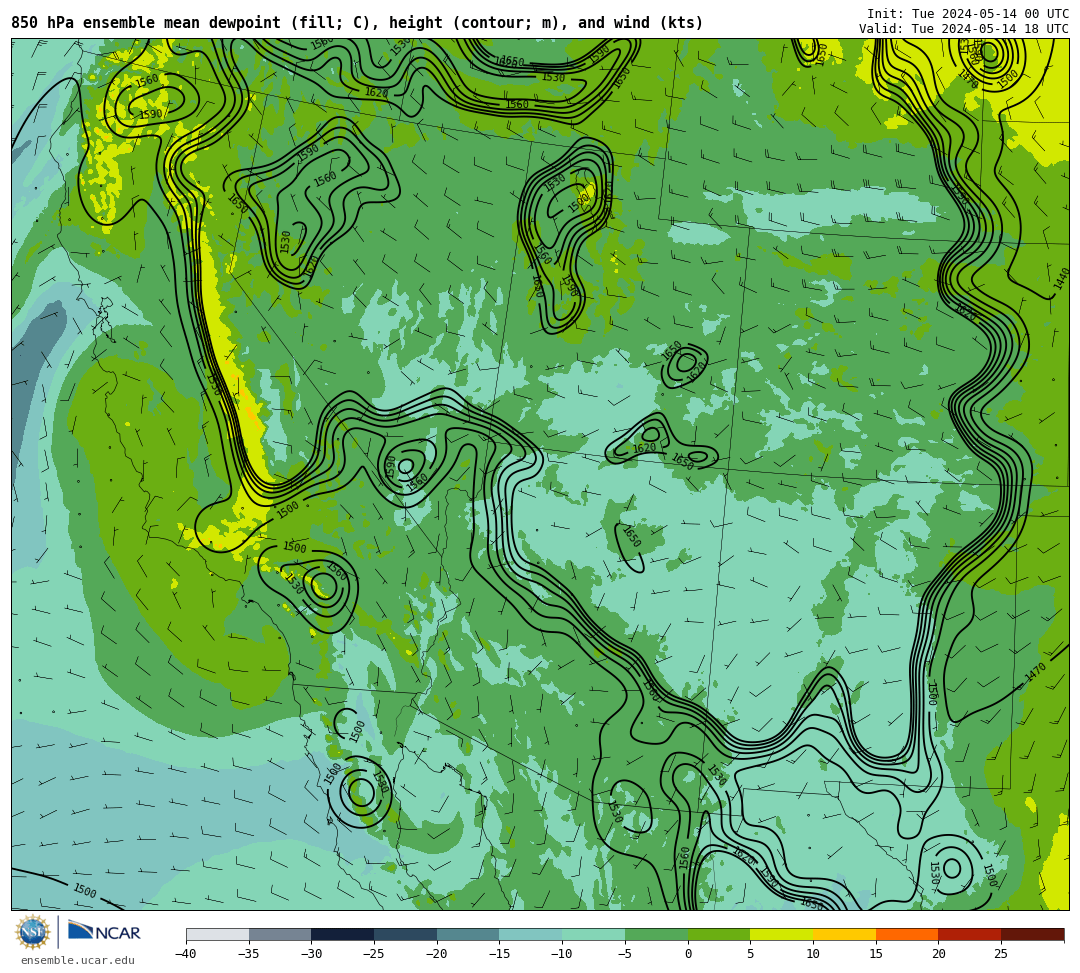Click the 25 colorbar tick label
This screenshot has height=973, width=1080.
[1001, 954]
